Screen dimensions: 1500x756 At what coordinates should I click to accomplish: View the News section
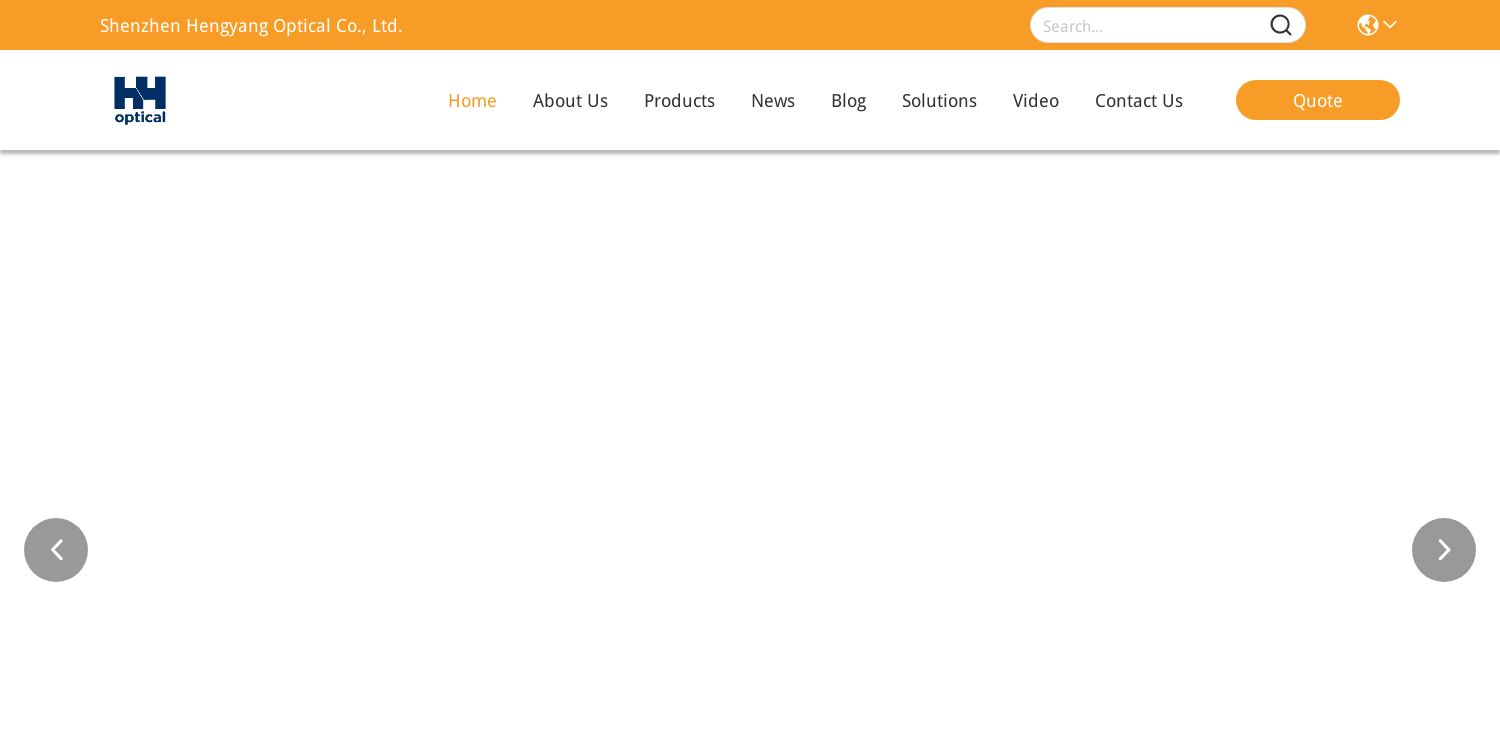pyautogui.click(x=773, y=100)
